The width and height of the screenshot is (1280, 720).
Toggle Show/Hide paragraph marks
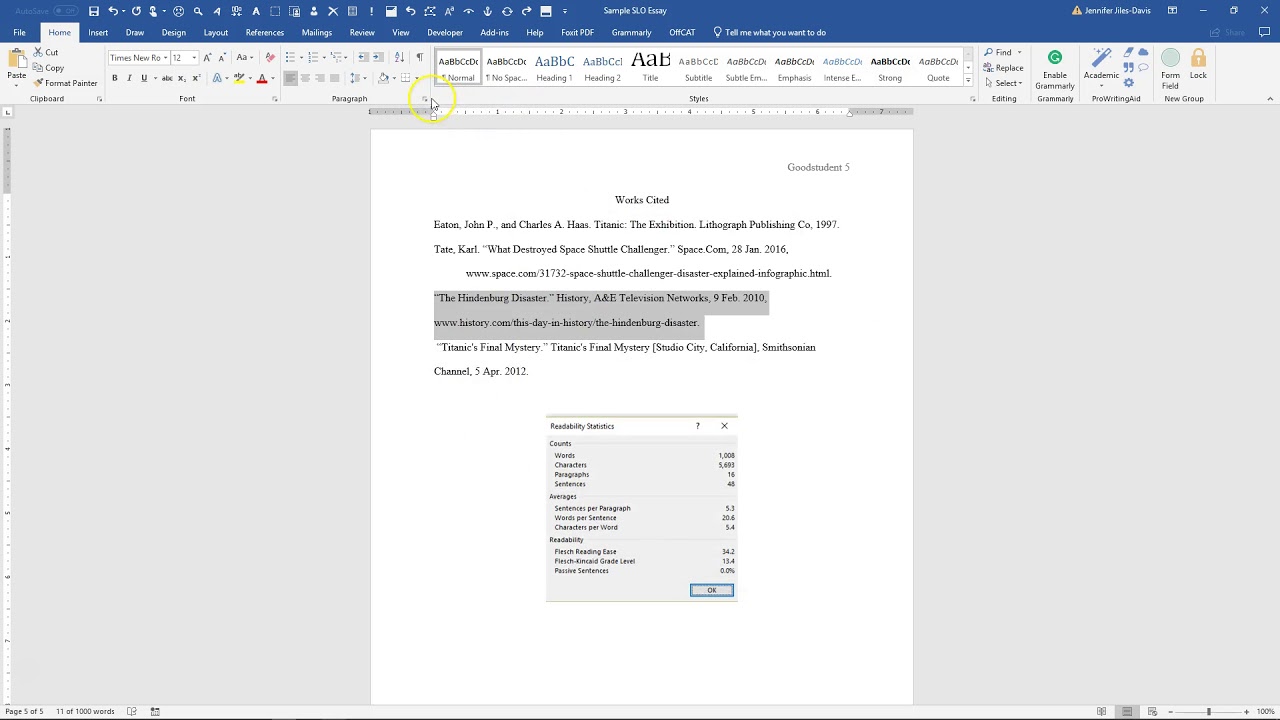pyautogui.click(x=419, y=57)
